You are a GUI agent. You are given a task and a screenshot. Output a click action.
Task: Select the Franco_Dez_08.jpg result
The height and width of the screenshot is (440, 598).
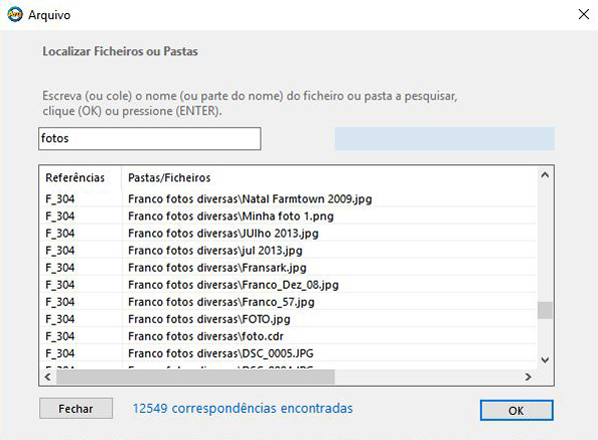tap(288, 284)
